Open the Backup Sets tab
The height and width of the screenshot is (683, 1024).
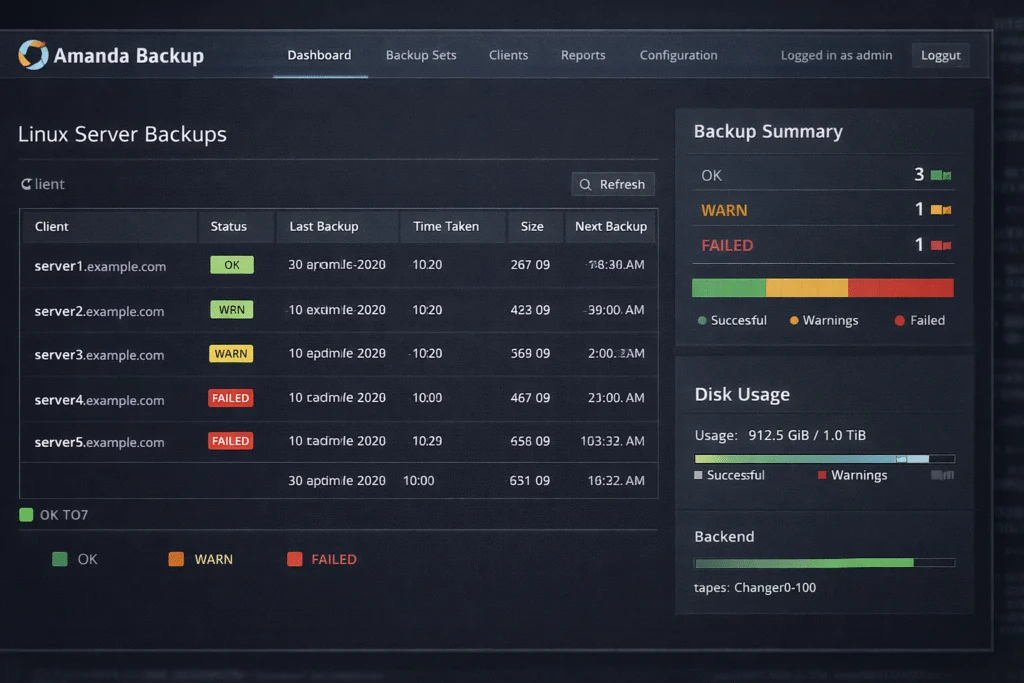[421, 55]
